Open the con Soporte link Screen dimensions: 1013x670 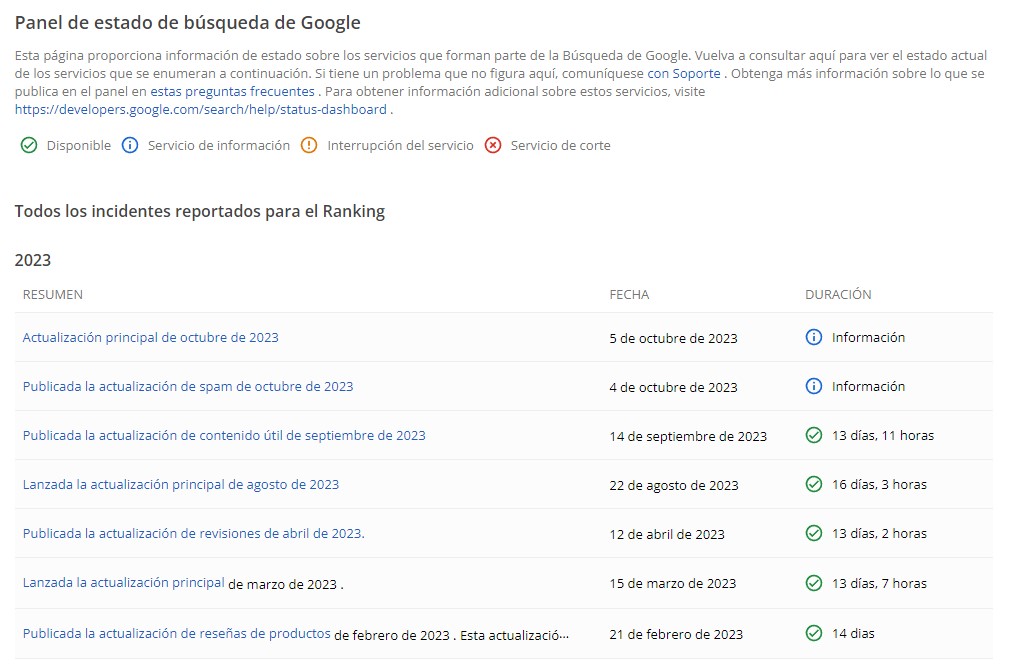click(684, 74)
